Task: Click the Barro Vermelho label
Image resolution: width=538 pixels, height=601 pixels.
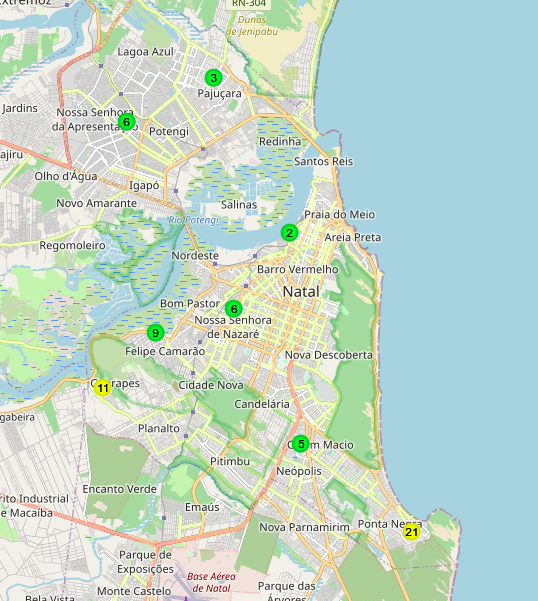Action: [x=298, y=269]
